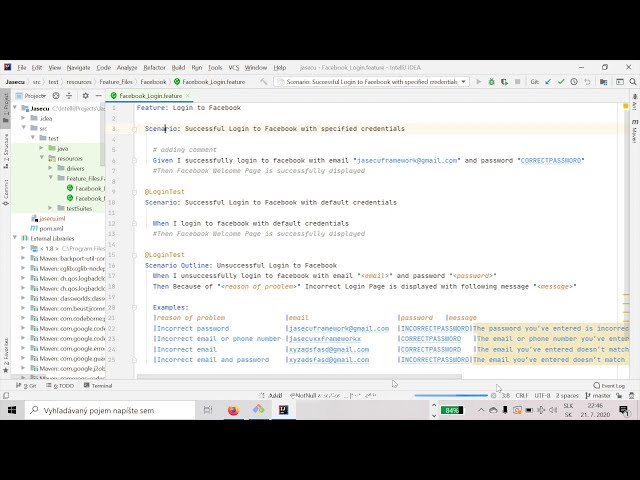This screenshot has height=480, width=640.
Task: Expand the drivers folder
Action: (x=51, y=168)
